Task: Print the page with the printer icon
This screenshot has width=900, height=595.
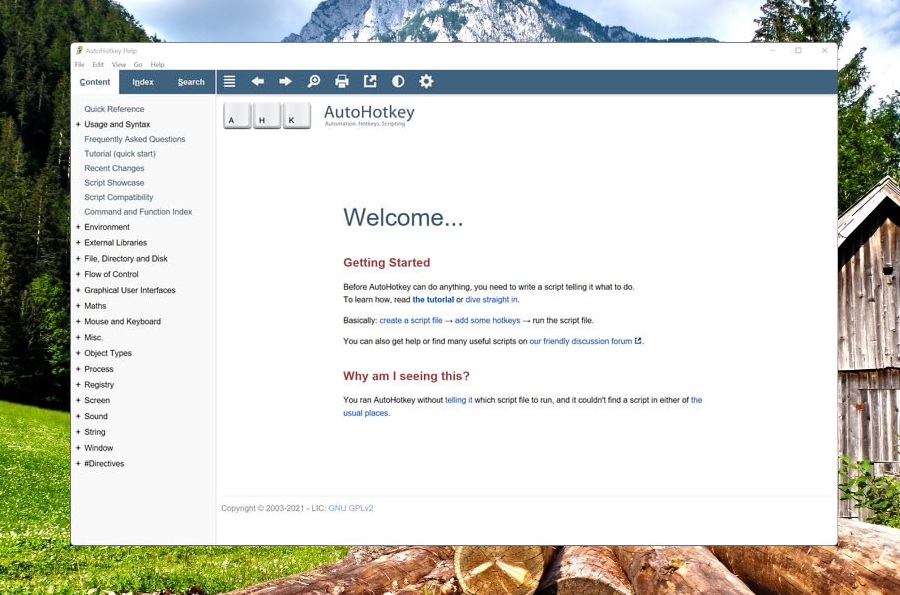Action: point(342,82)
